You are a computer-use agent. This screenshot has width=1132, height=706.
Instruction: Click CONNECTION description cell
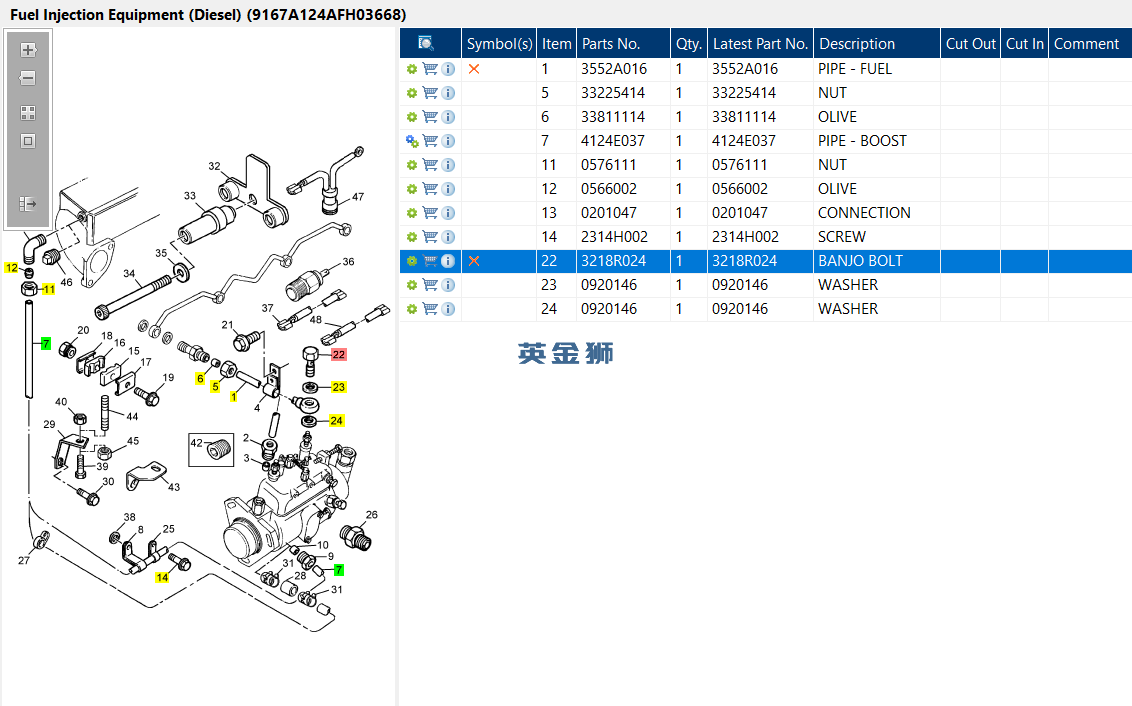(x=864, y=213)
